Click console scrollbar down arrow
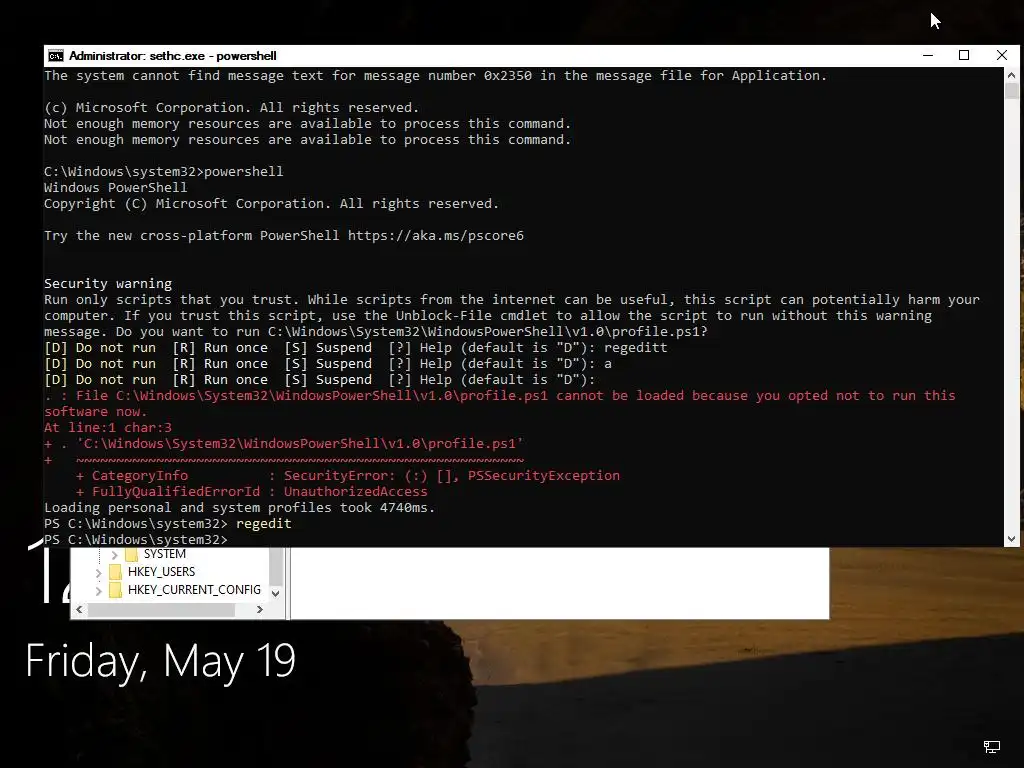The width and height of the screenshot is (1024, 768). coord(1012,539)
